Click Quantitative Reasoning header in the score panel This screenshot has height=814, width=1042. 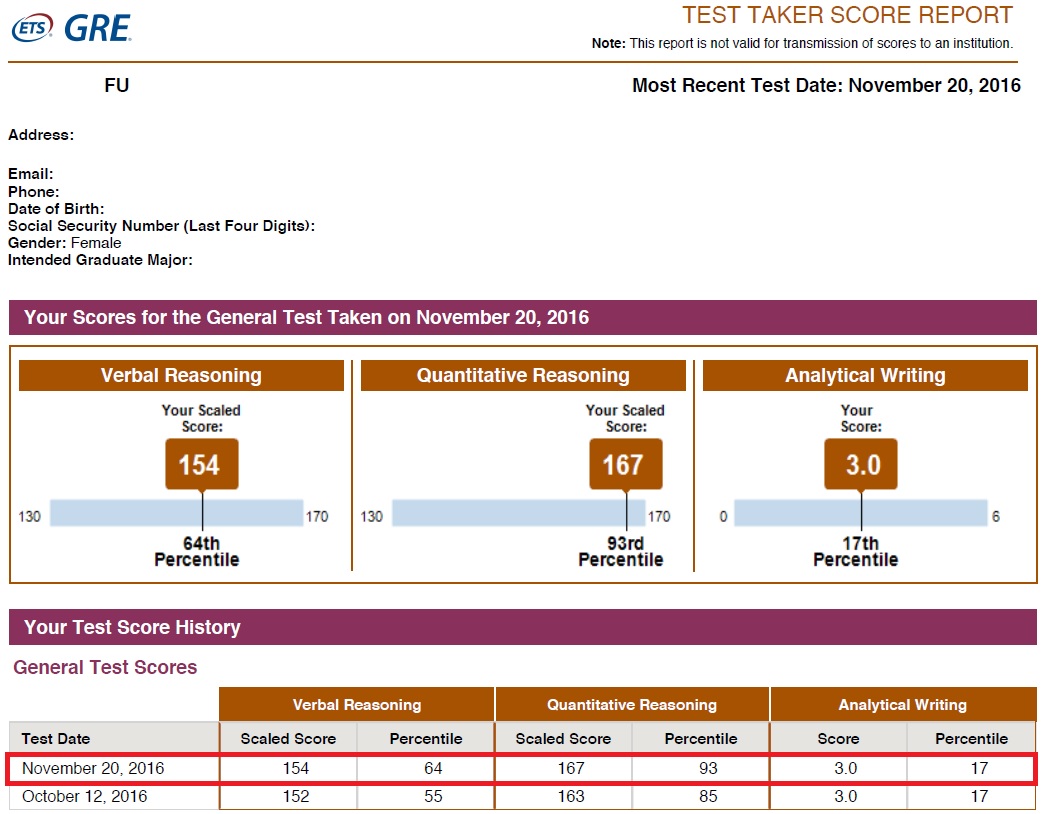(523, 375)
